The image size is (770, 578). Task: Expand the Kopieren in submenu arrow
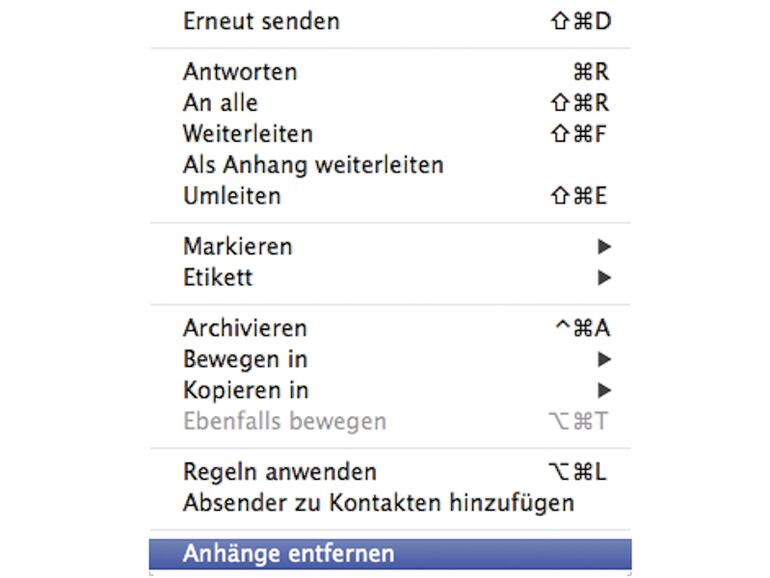(603, 391)
